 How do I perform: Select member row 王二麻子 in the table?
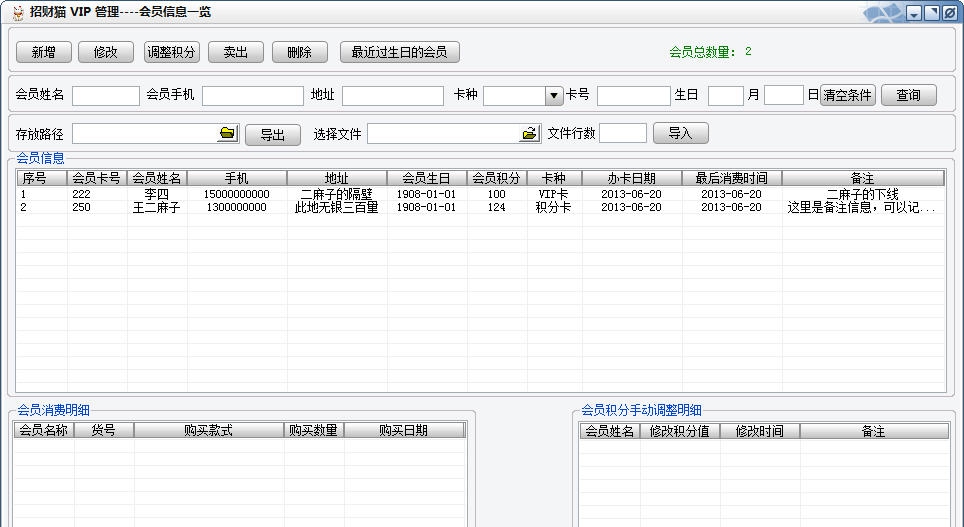157,208
